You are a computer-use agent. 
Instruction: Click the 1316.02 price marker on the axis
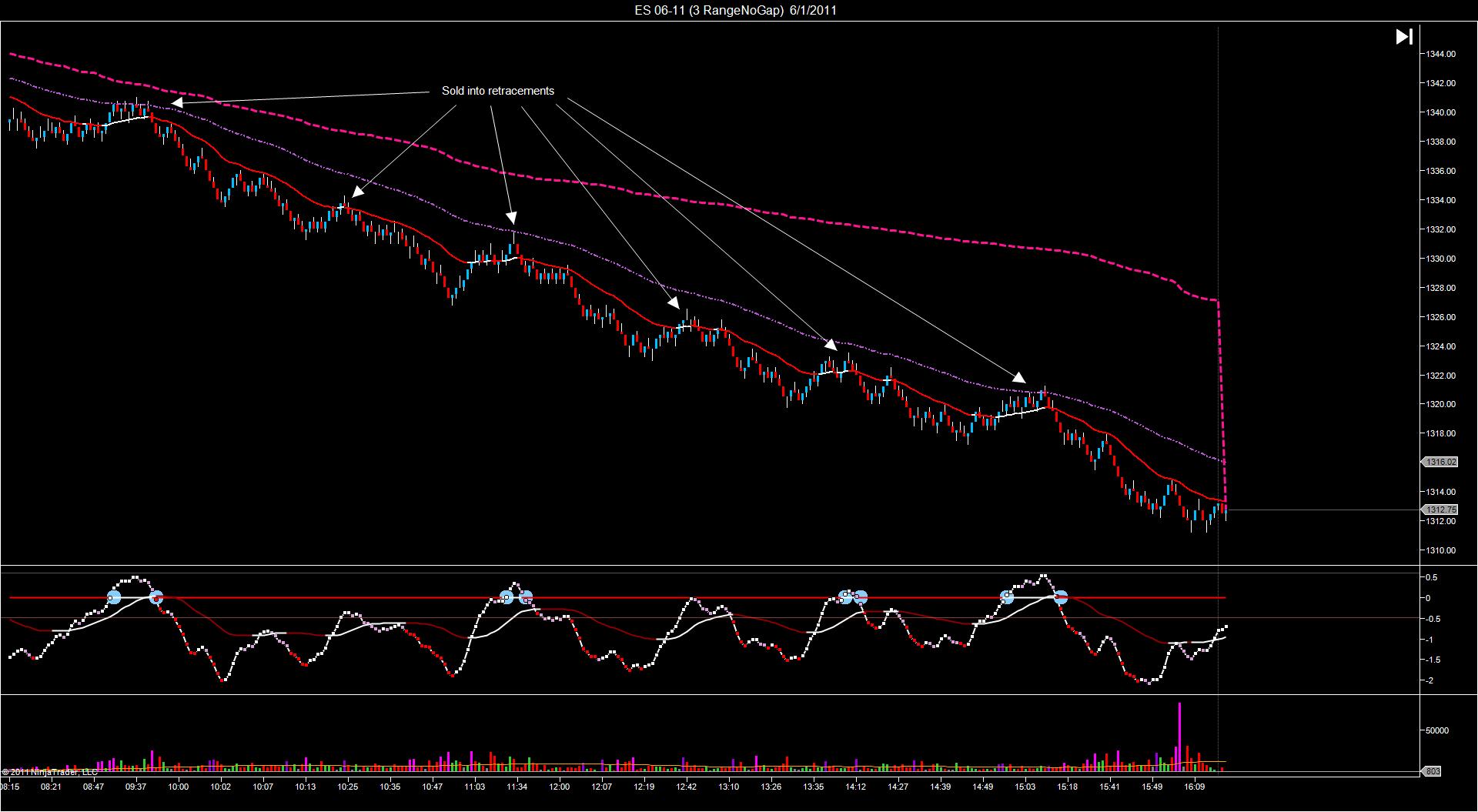[x=1440, y=462]
